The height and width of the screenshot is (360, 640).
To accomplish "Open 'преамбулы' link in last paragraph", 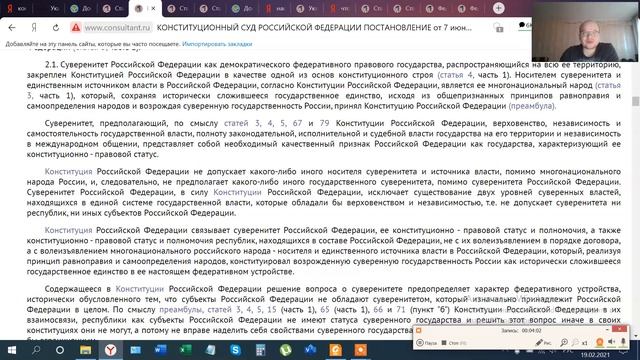I will [x=181, y=309].
